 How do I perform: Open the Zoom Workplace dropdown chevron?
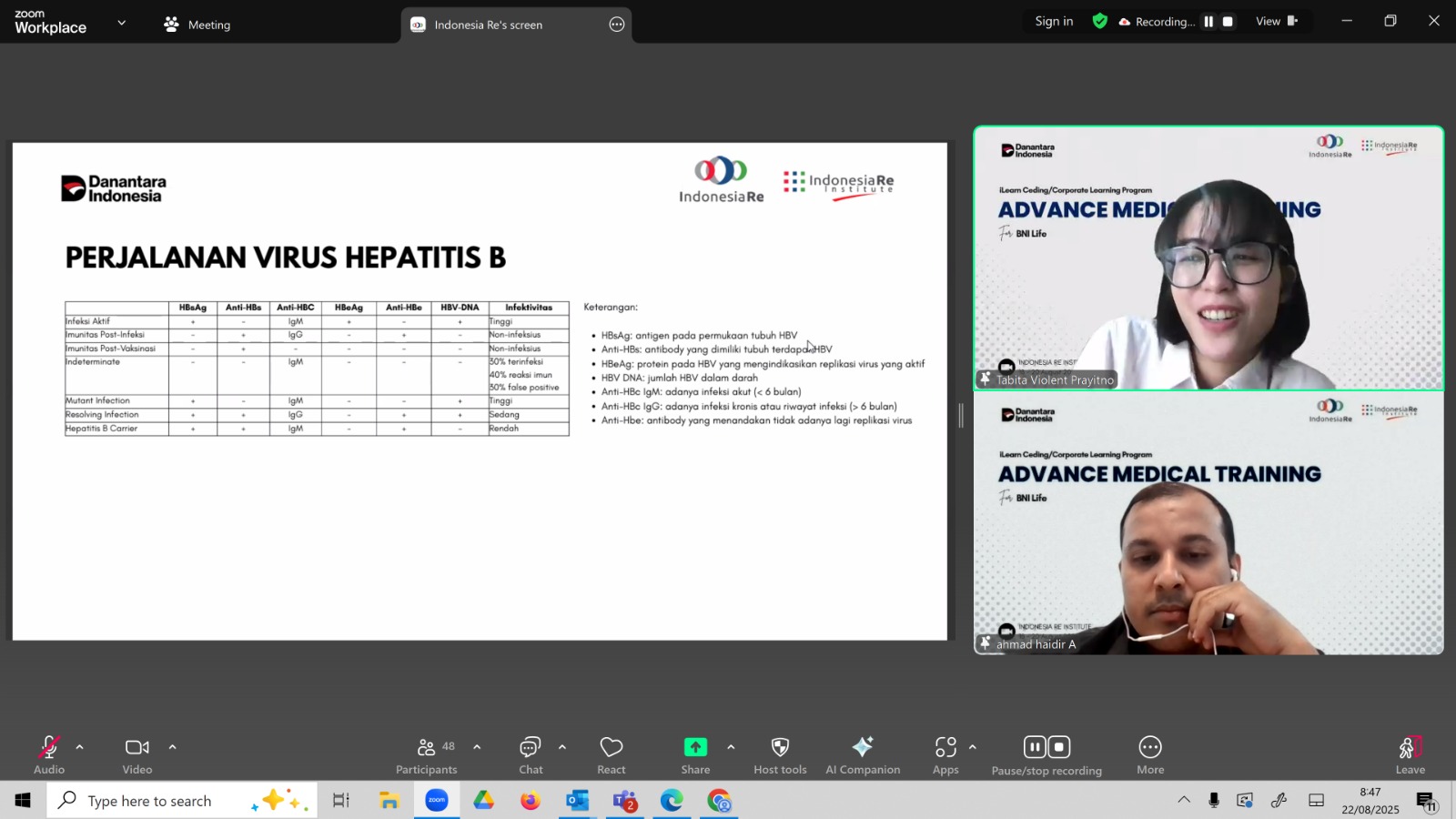122,23
